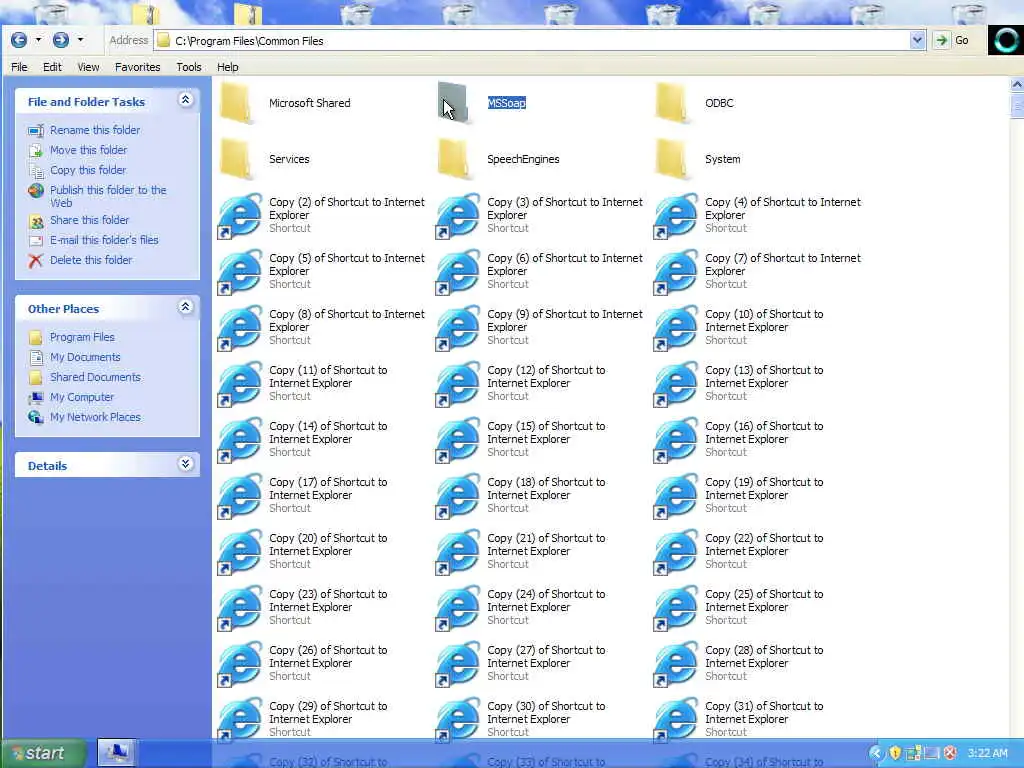Click Publish this folder to the Web
The height and width of the screenshot is (768, 1024).
pyautogui.click(x=108, y=196)
